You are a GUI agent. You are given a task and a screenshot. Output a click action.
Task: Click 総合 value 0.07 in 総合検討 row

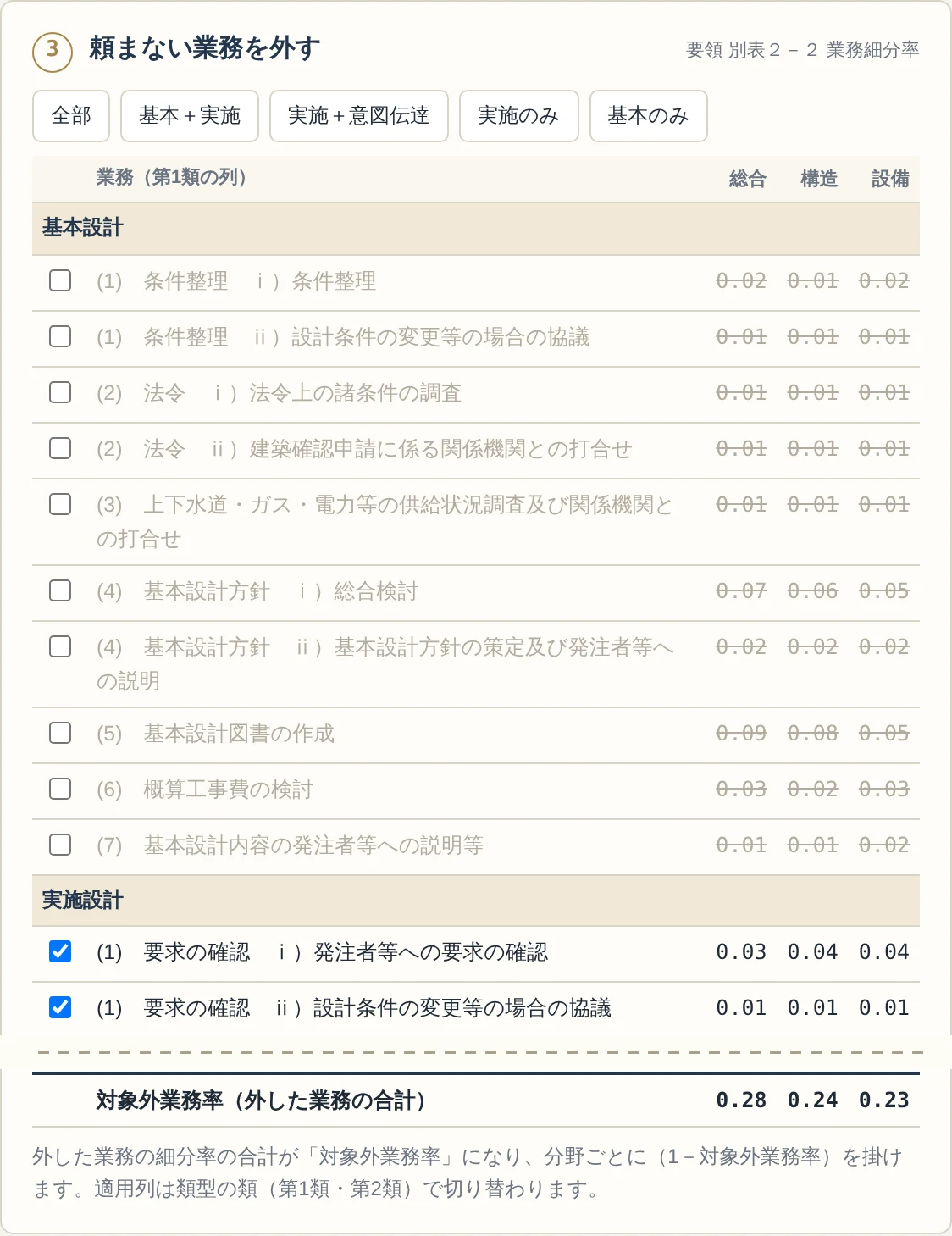(x=741, y=590)
